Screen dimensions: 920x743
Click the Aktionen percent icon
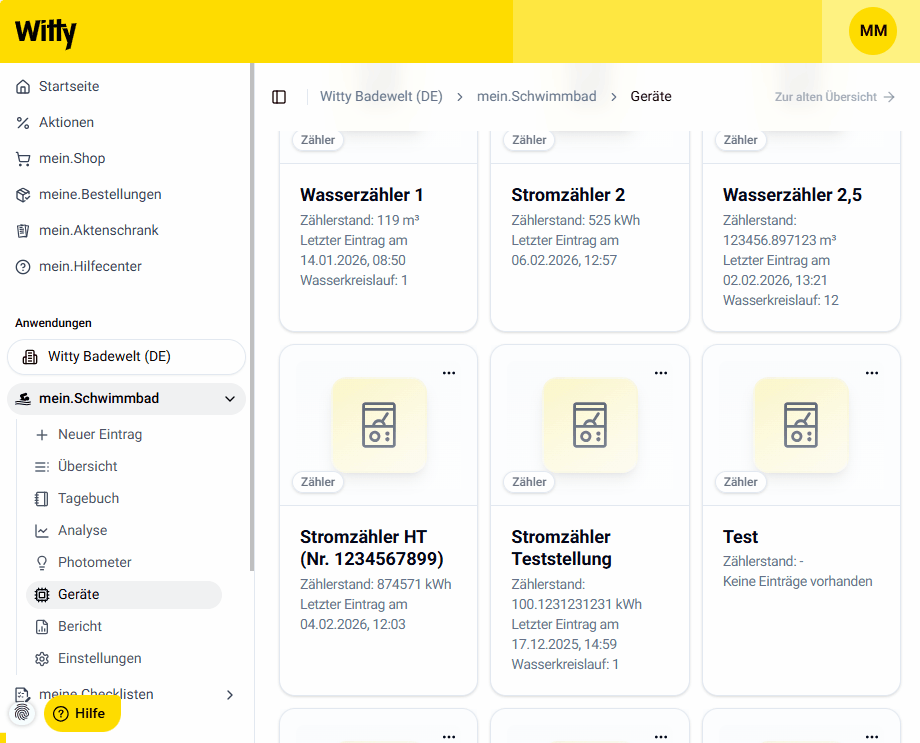coord(23,123)
